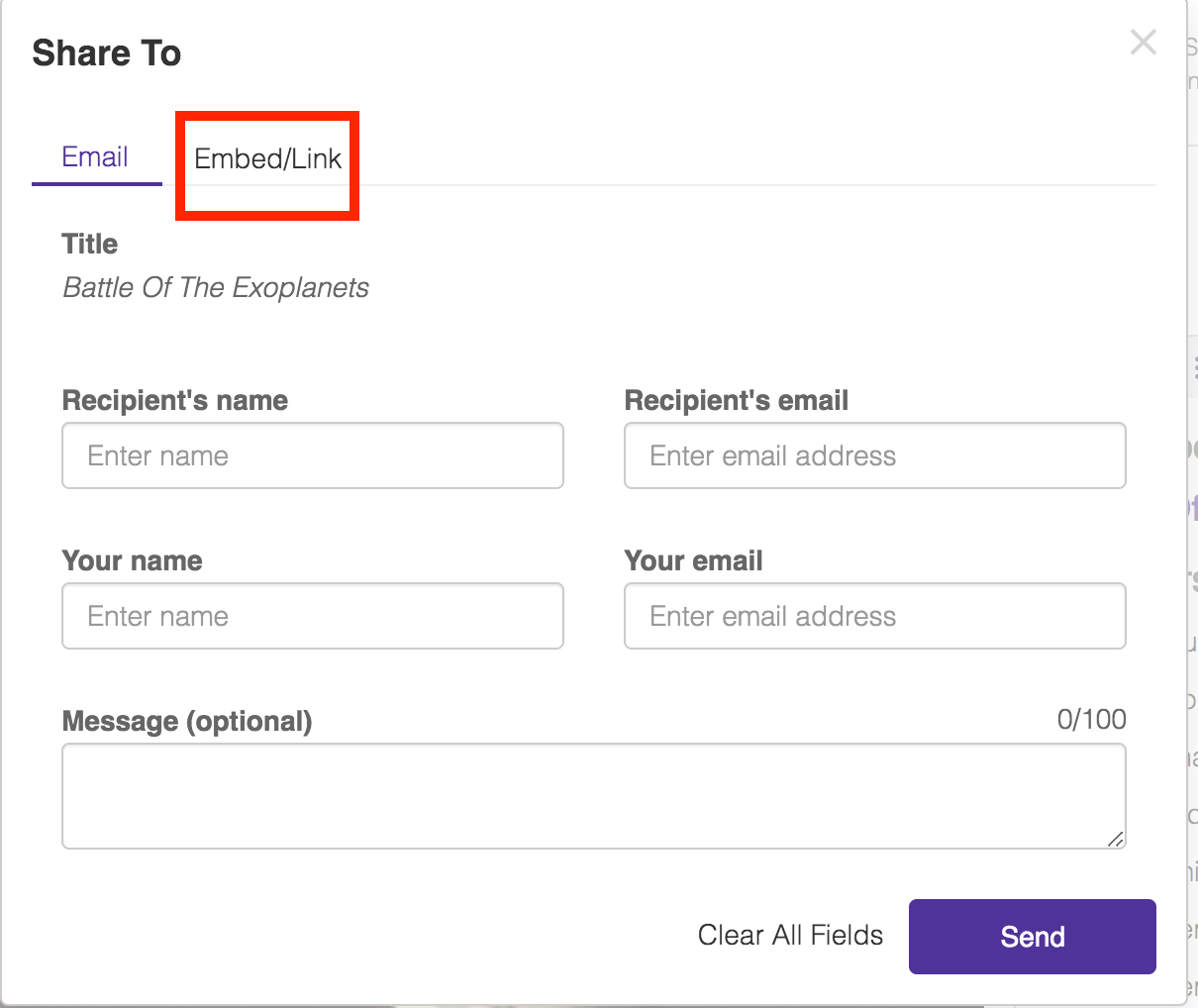Viewport: 1198px width, 1008px height.
Task: Switch to the Embed/Link tab
Action: coord(267,159)
